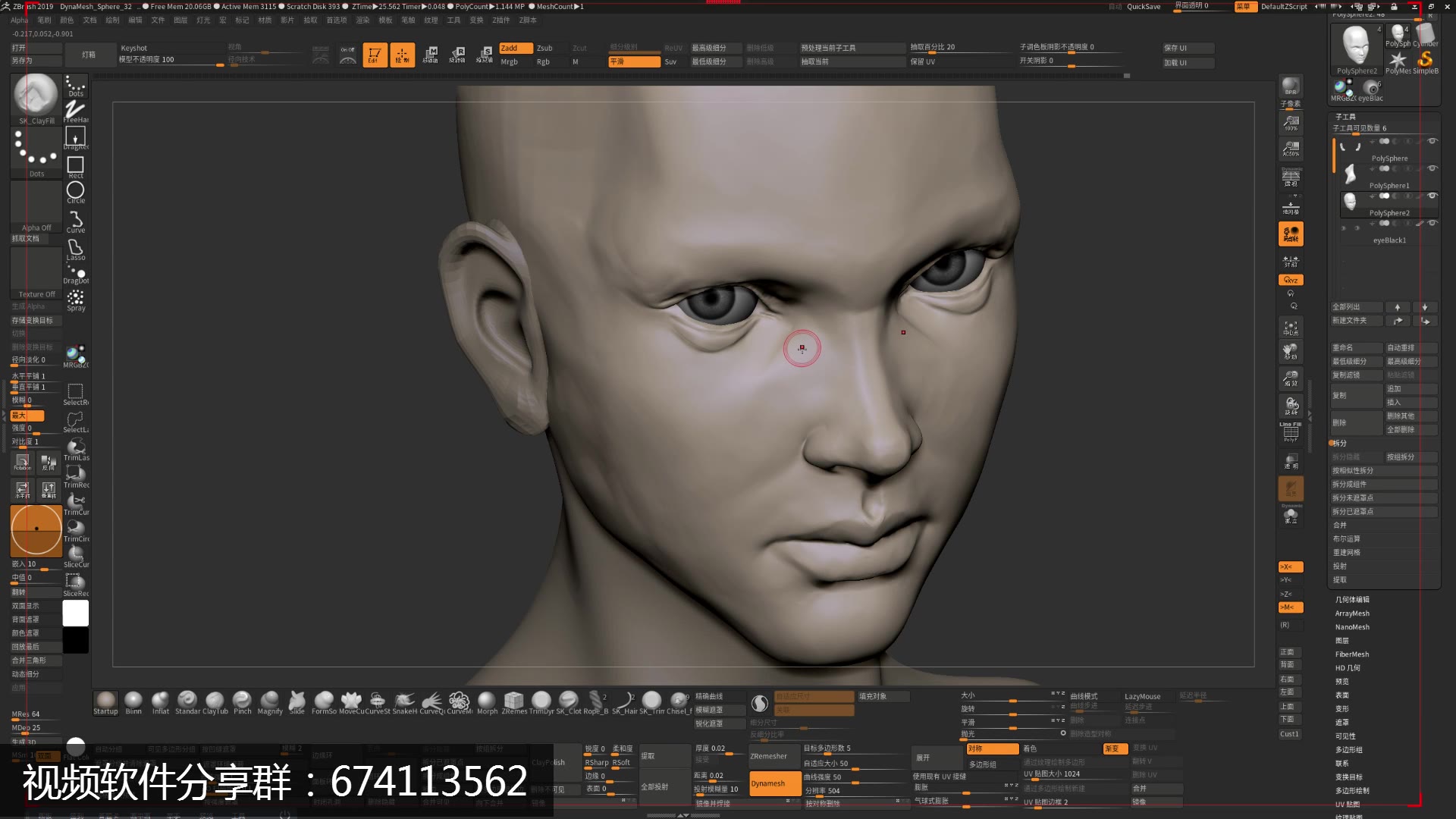1456x819 pixels.
Task: Enable Zsub sculpting mode
Action: click(x=543, y=47)
